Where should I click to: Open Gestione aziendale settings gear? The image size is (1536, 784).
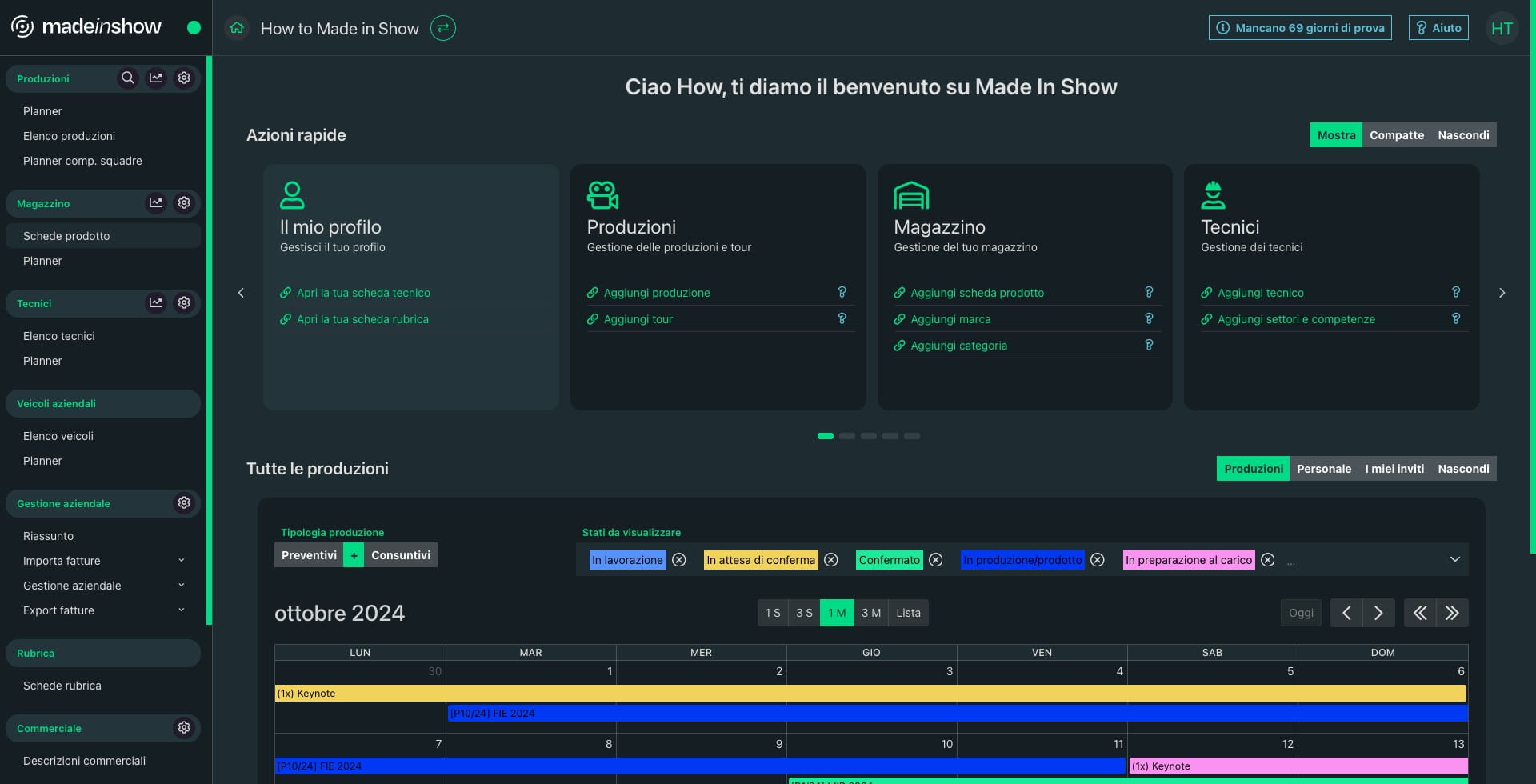[184, 502]
